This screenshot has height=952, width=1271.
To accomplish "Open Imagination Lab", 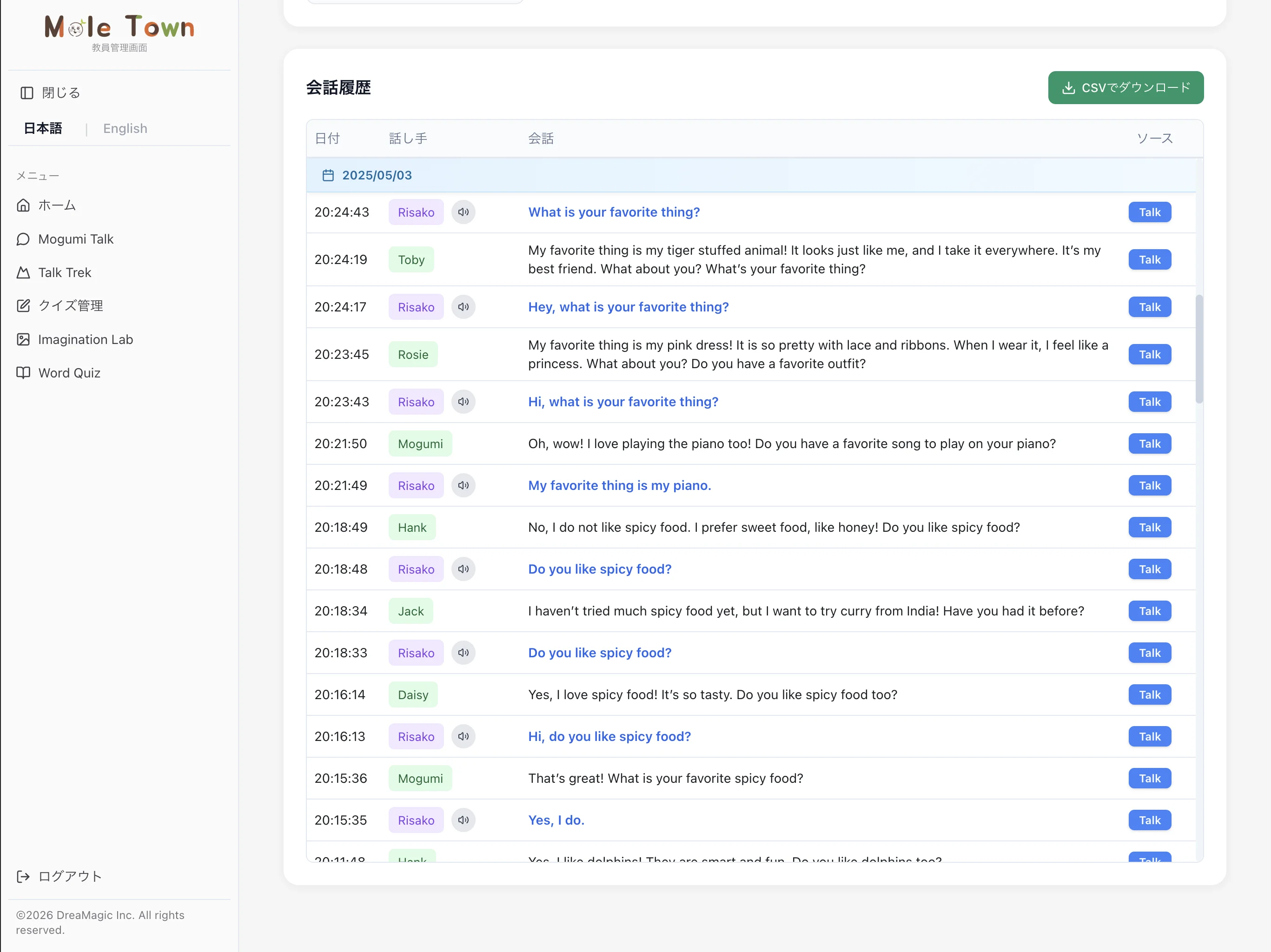I will [85, 339].
